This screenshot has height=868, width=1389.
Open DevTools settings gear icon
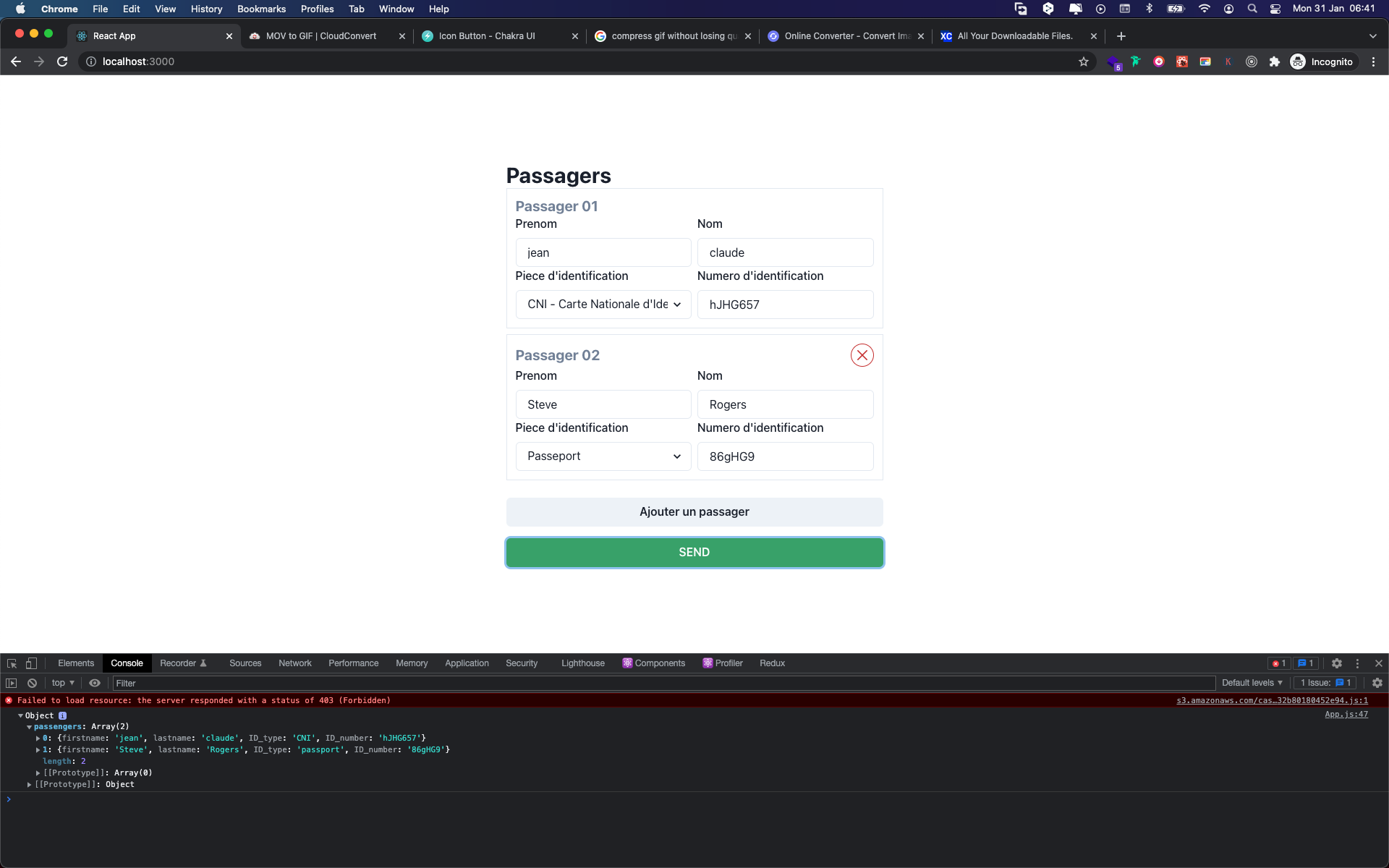pyautogui.click(x=1337, y=663)
